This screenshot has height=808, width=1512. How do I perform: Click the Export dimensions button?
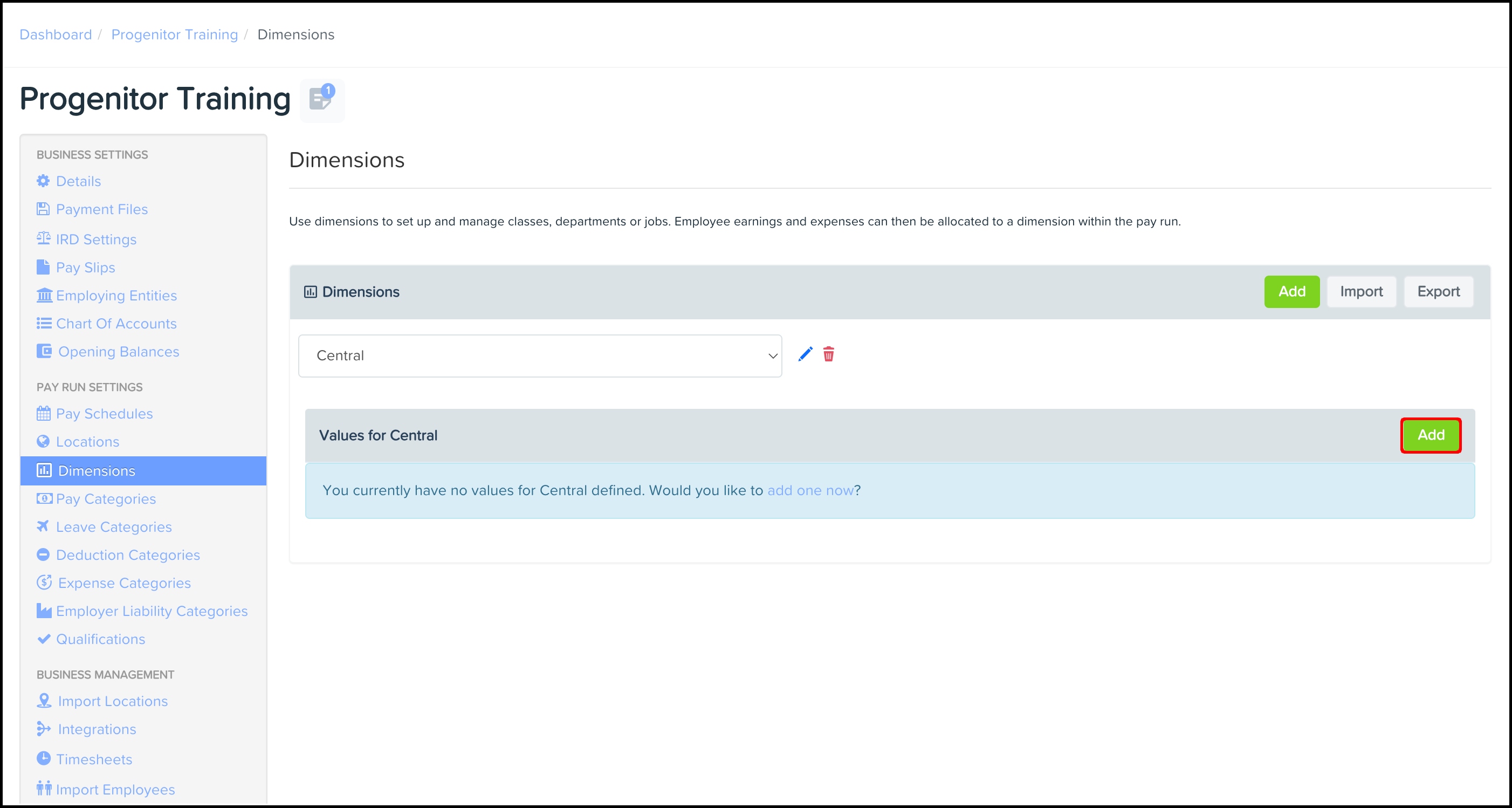pos(1438,292)
